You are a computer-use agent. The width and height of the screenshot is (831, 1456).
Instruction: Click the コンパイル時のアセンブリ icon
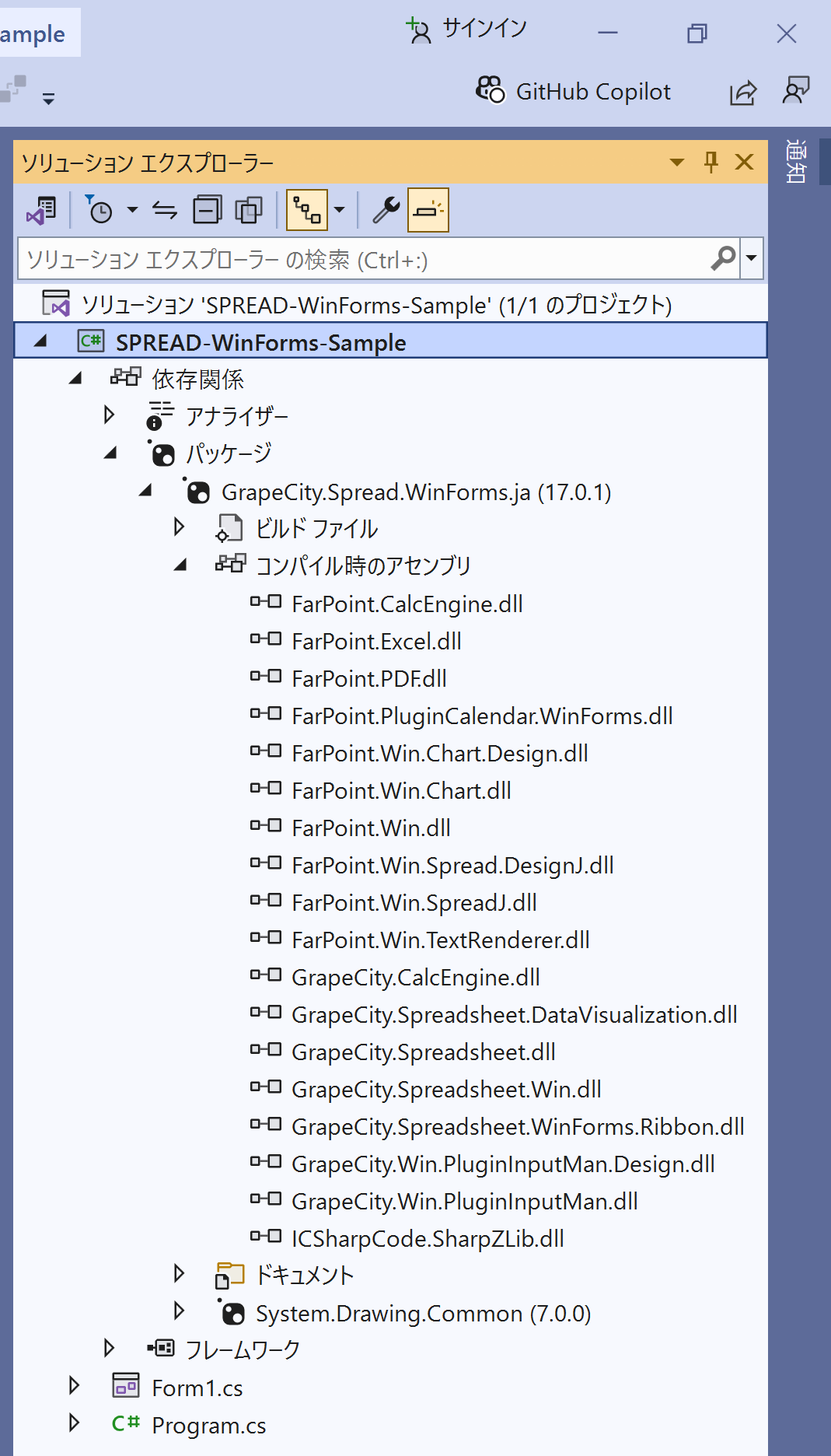click(x=231, y=564)
